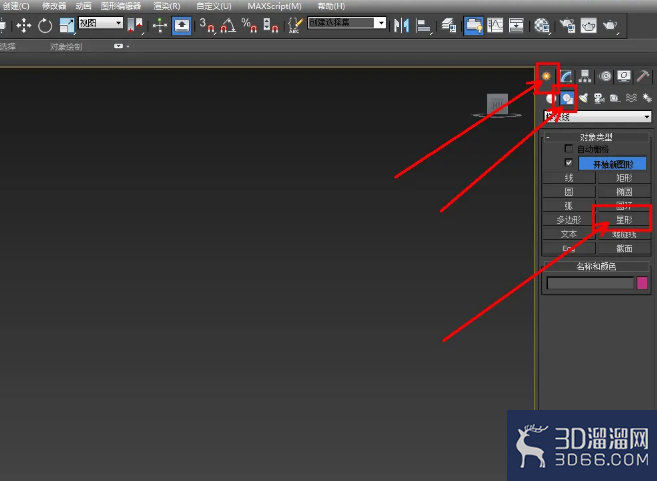Switch to the Utilities hammer tab
657x481 pixels.
[643, 76]
